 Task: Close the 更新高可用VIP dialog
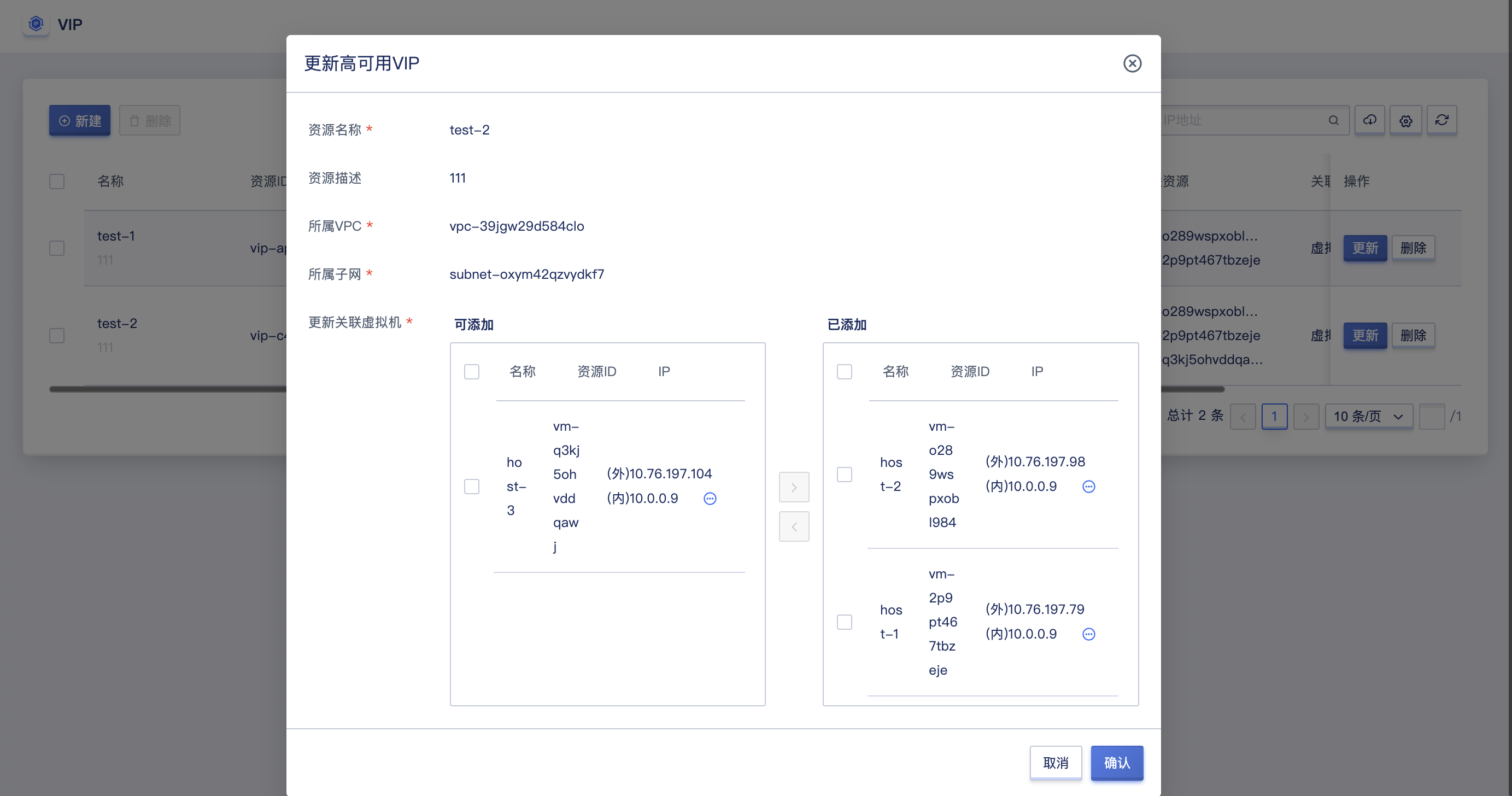[x=1132, y=63]
